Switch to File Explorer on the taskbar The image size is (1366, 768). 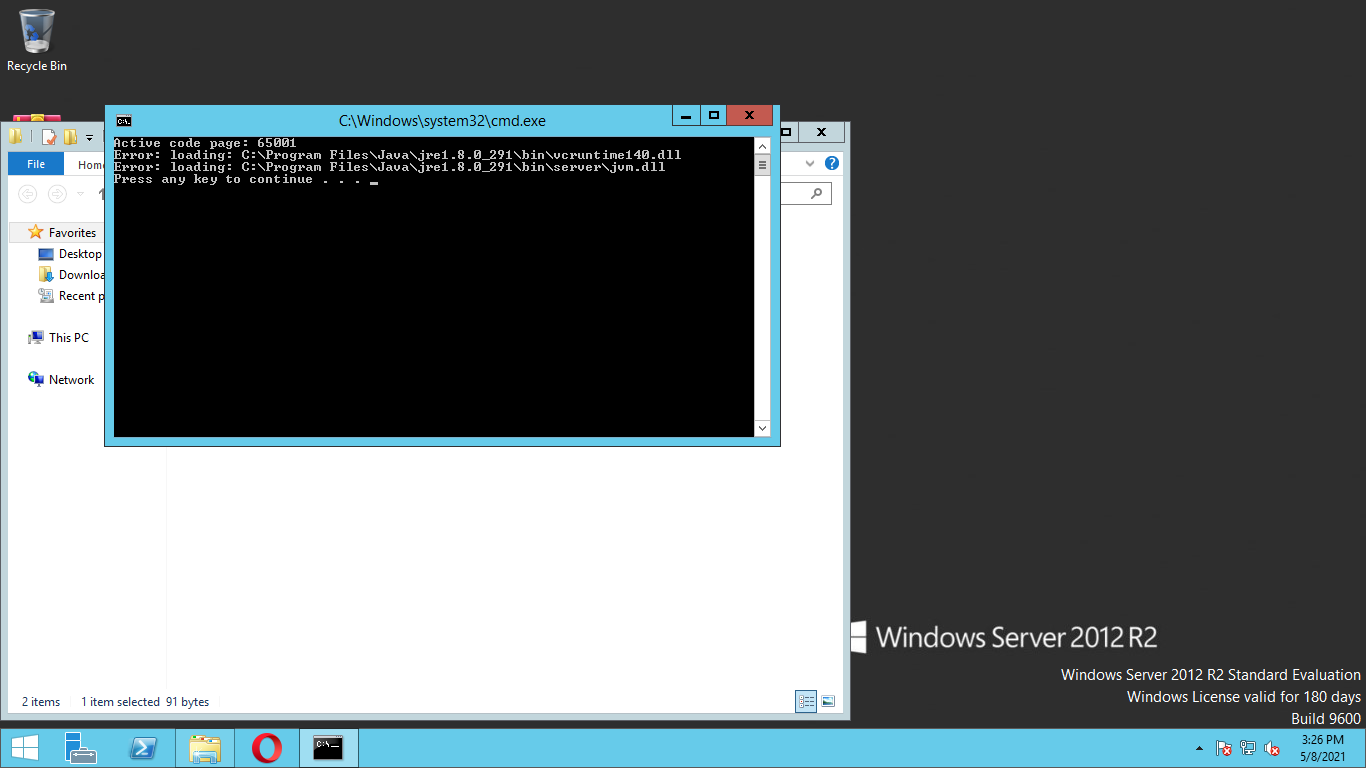click(x=205, y=748)
